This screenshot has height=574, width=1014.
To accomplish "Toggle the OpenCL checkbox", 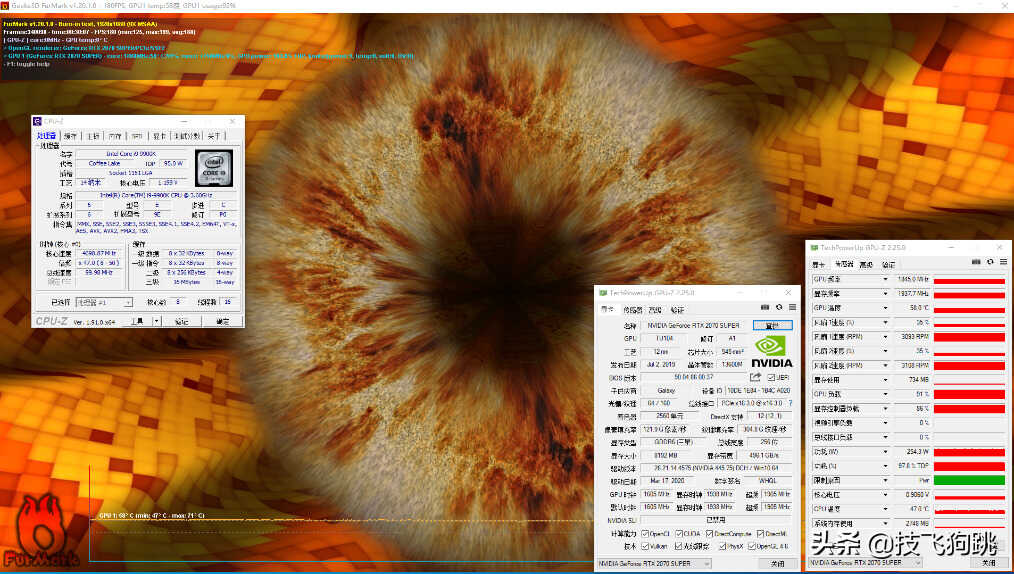I will 645,534.
